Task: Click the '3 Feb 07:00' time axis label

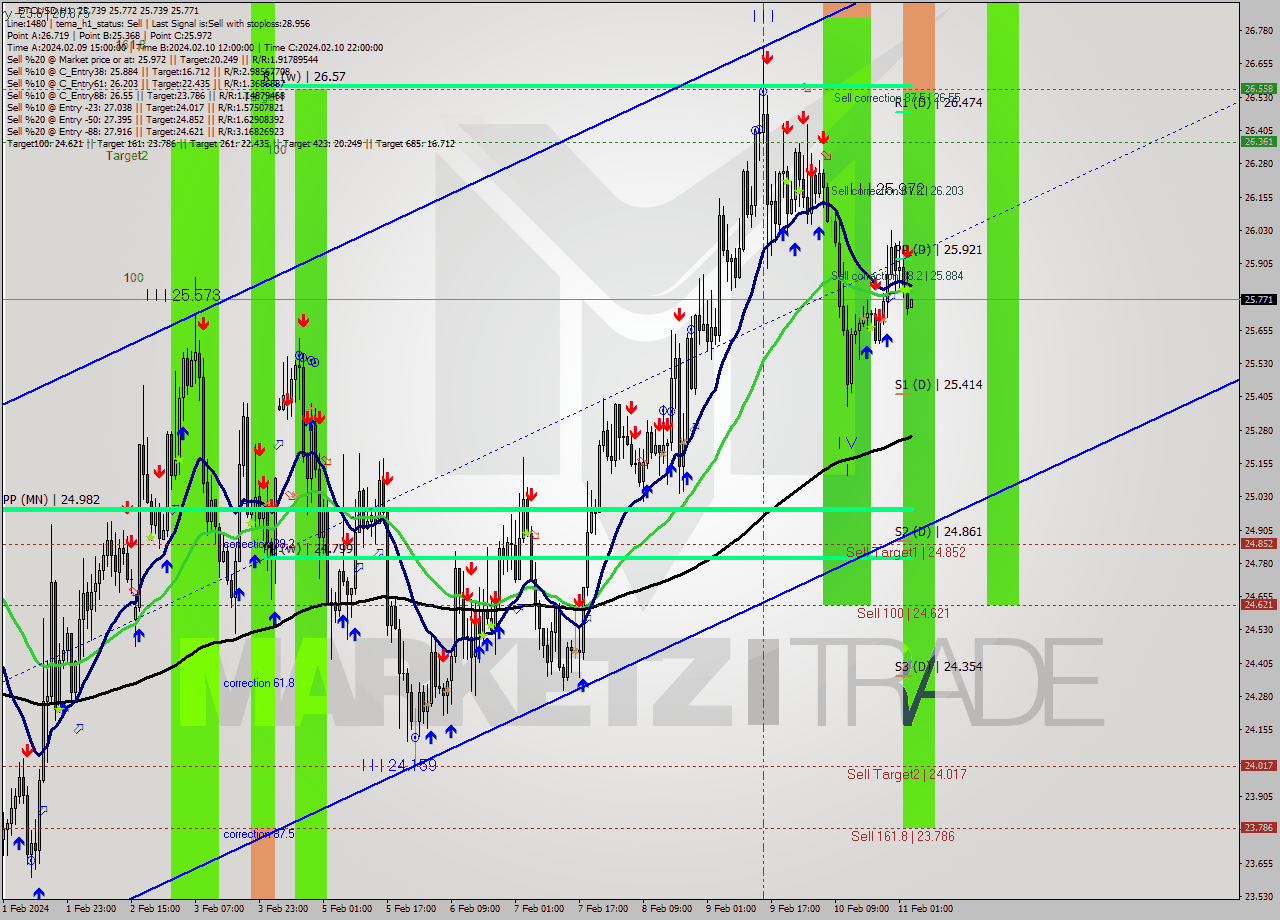Action: pyautogui.click(x=219, y=909)
